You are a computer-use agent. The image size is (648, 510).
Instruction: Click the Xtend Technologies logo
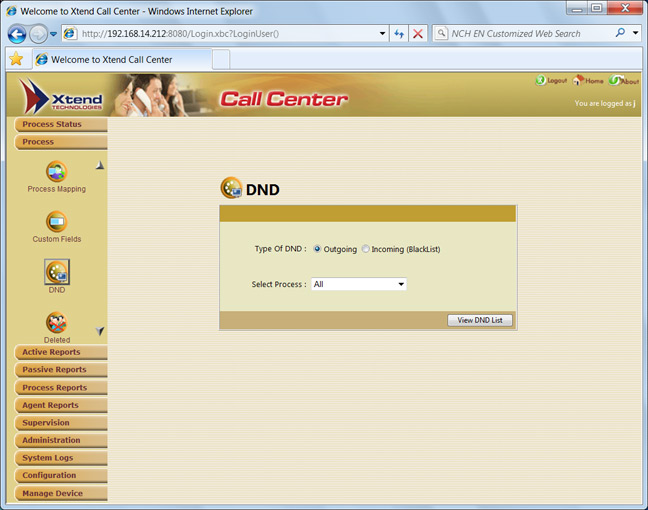(x=61, y=96)
